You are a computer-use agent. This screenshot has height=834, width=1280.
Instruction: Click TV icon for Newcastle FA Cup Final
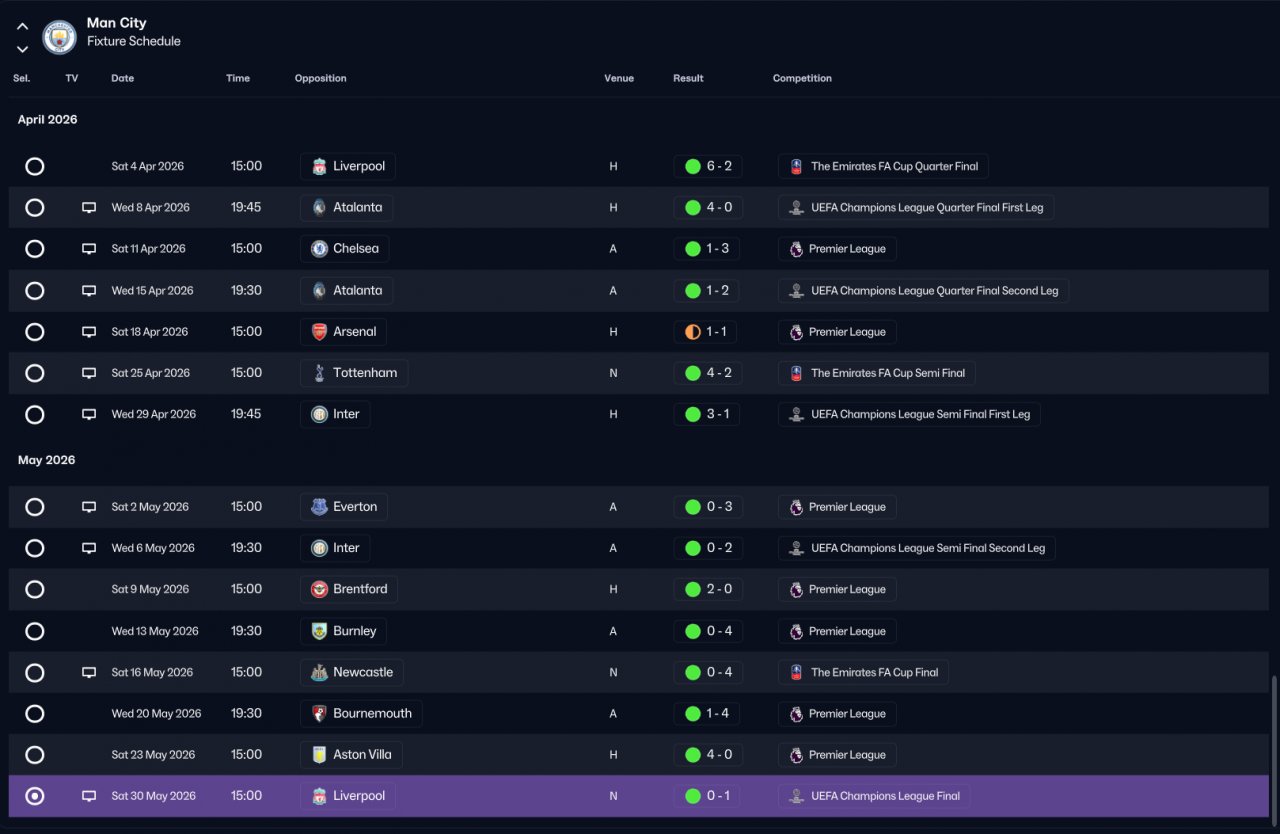pyautogui.click(x=89, y=672)
